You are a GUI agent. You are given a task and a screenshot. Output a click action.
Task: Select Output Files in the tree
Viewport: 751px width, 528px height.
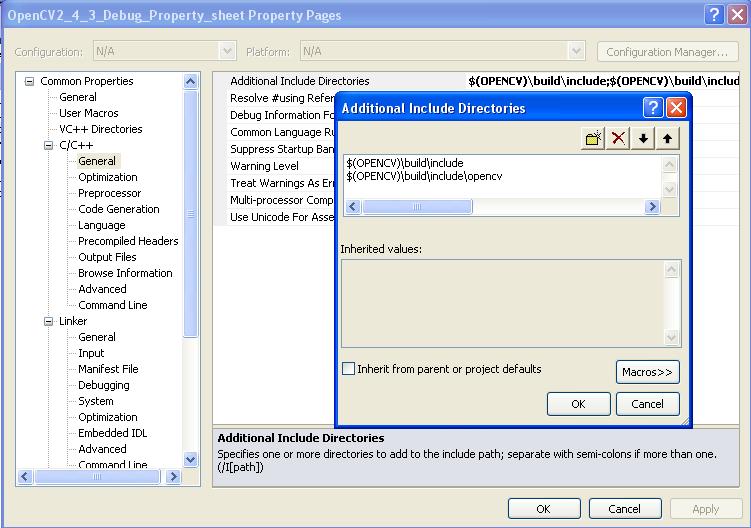pos(107,257)
